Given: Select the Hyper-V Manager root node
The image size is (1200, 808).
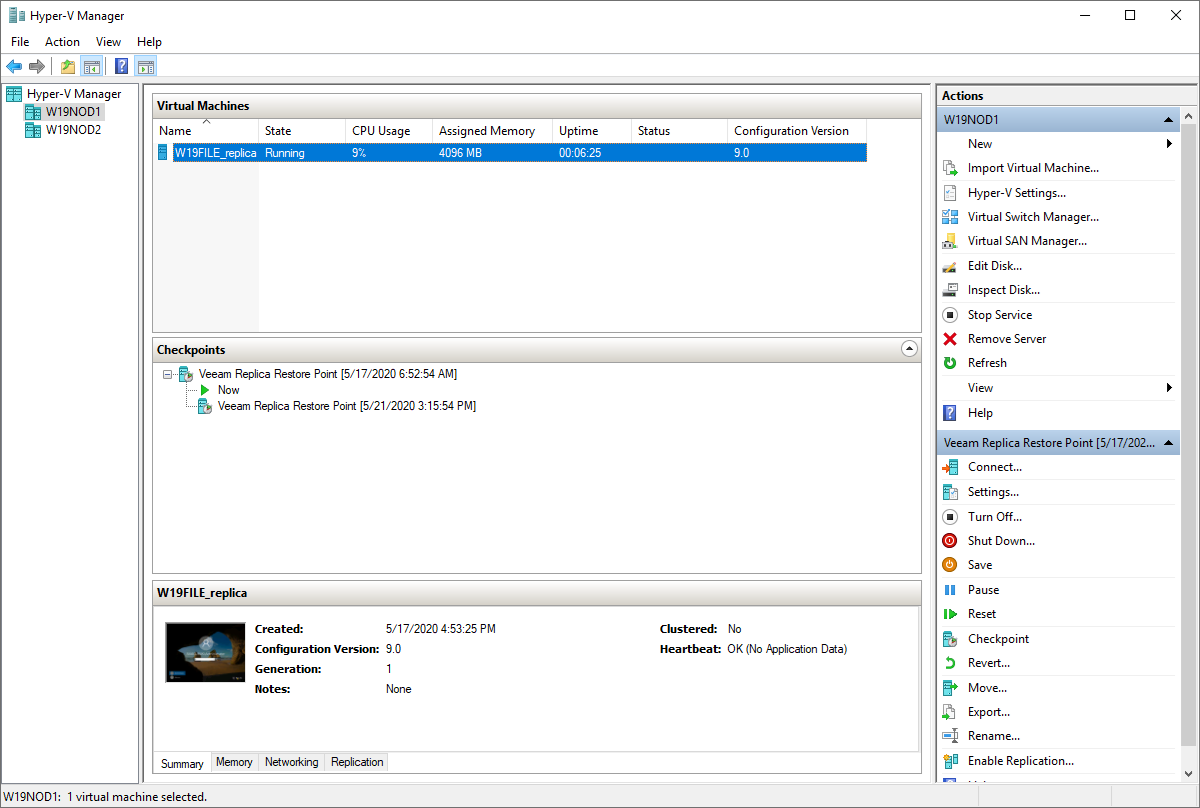Looking at the screenshot, I should coord(74,94).
